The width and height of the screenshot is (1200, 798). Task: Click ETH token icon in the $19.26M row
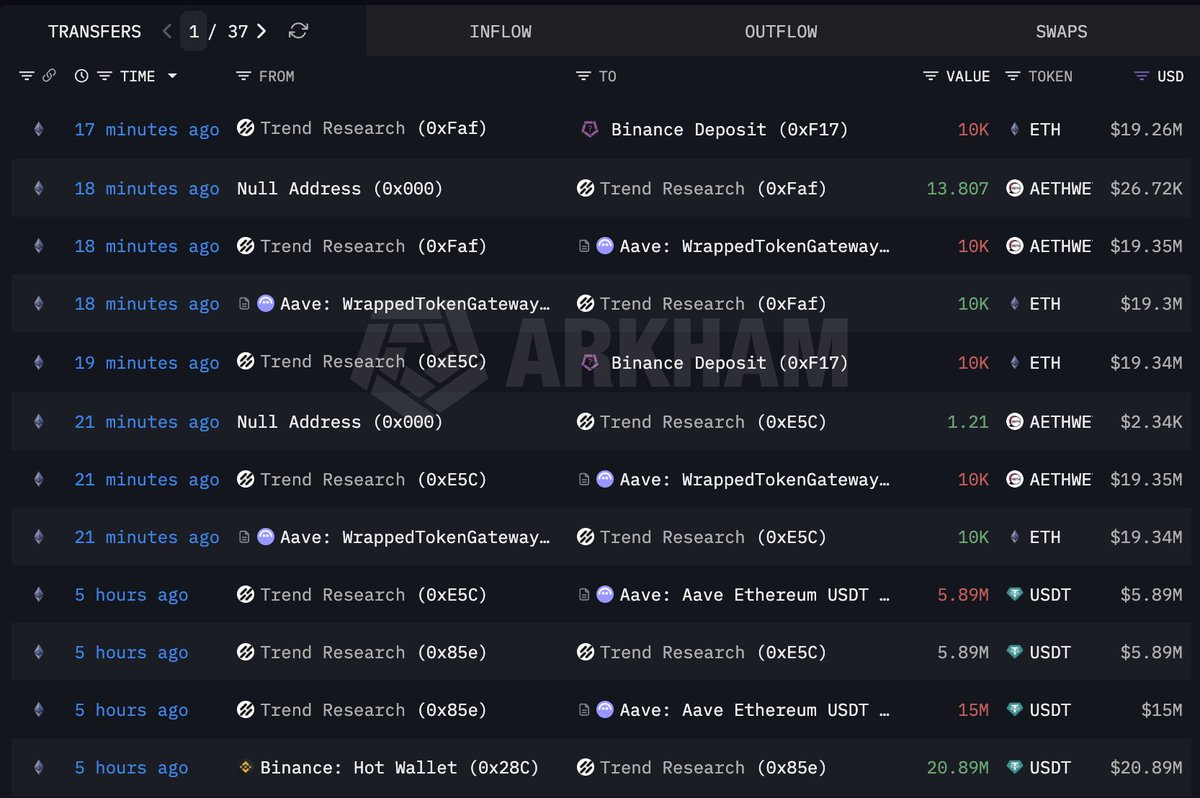click(x=1014, y=129)
